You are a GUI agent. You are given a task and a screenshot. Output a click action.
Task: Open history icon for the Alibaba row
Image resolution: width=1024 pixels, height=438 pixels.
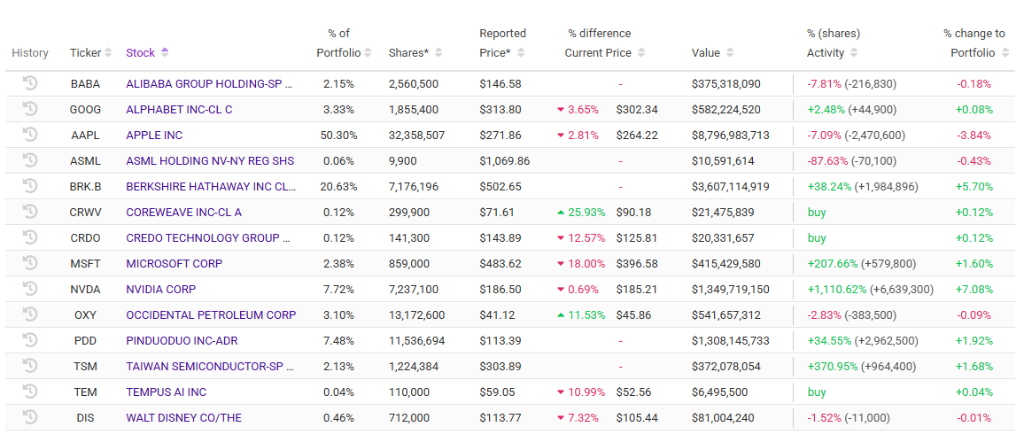pyautogui.click(x=30, y=83)
